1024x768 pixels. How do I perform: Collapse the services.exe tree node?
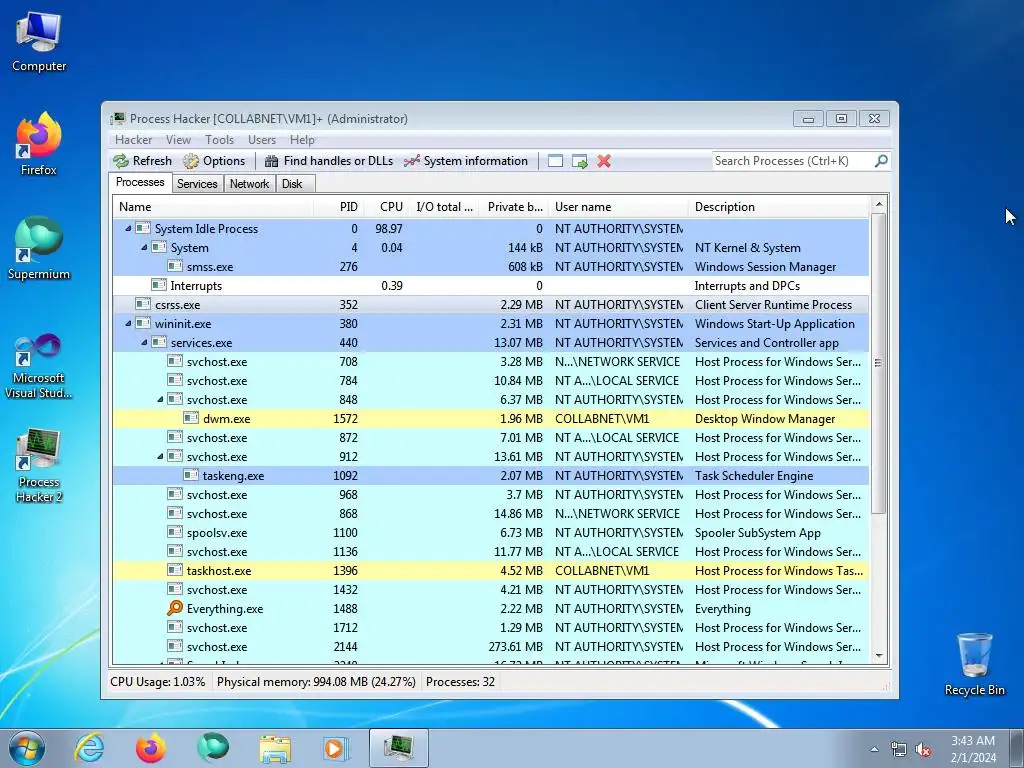(144, 342)
